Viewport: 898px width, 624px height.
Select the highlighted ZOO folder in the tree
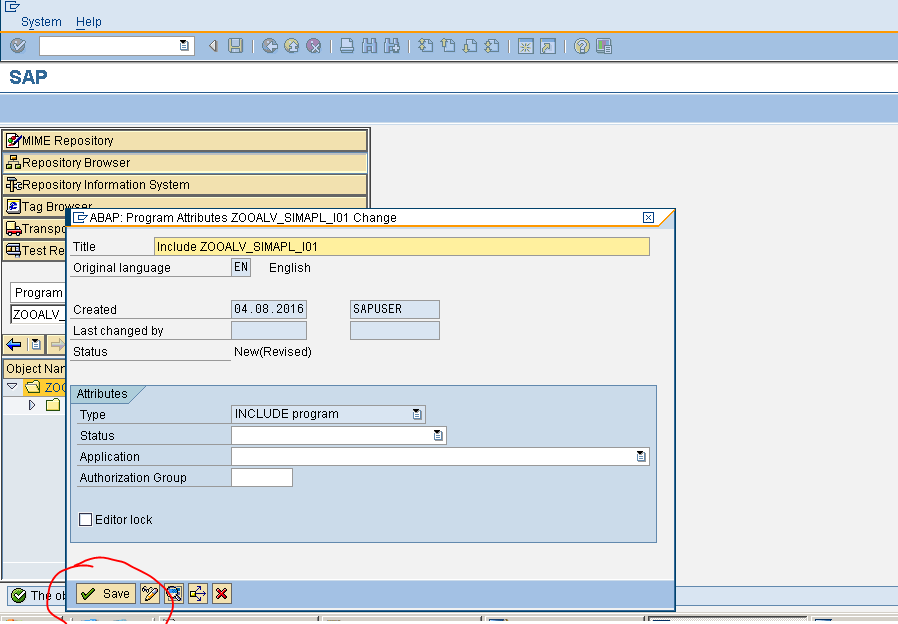tap(45, 387)
